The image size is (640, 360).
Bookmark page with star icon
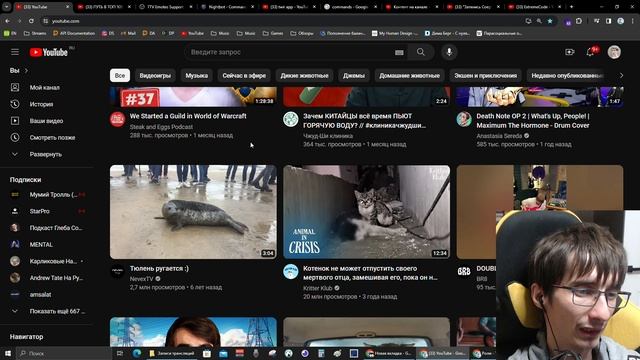point(550,21)
